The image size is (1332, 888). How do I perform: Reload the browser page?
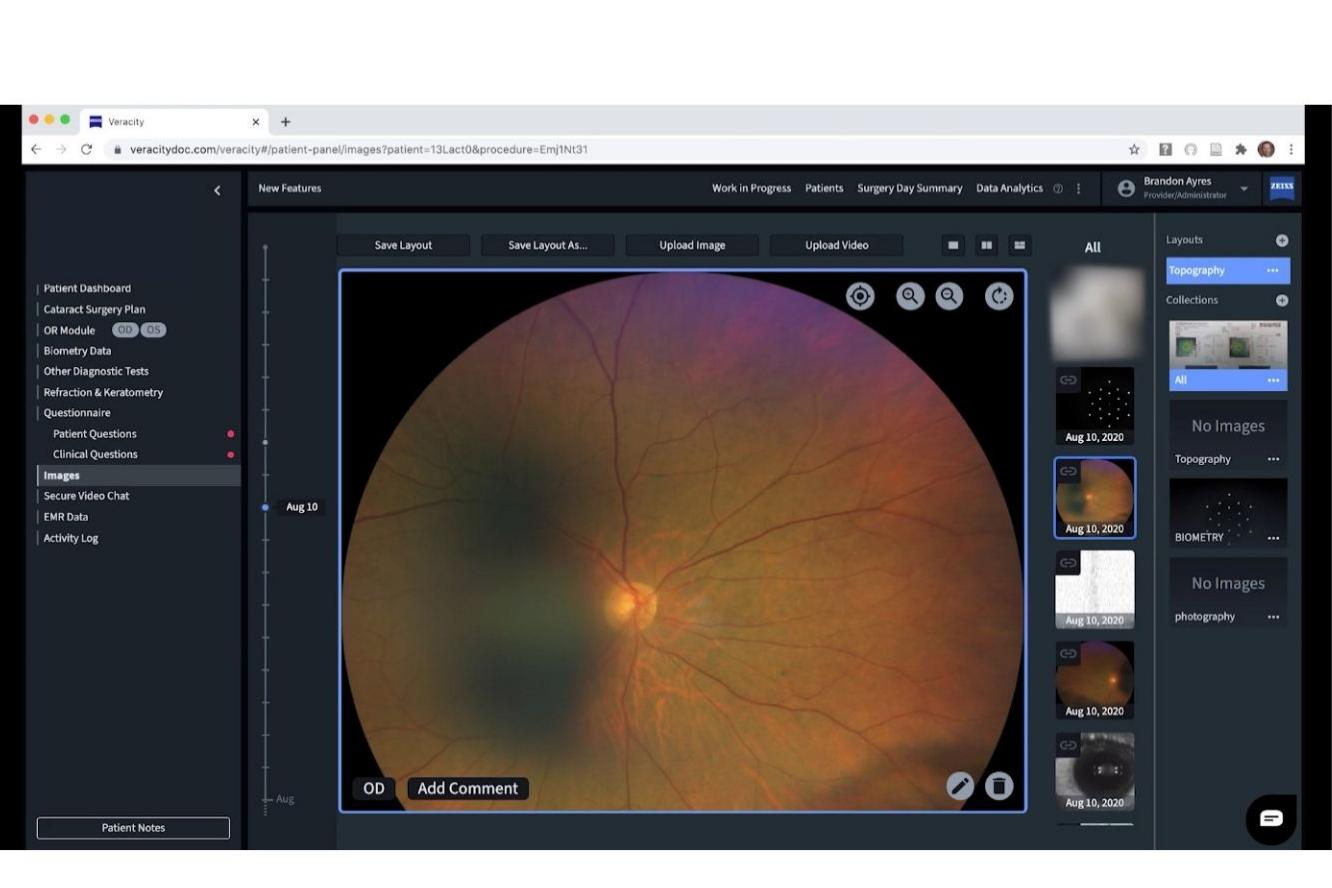point(86,149)
